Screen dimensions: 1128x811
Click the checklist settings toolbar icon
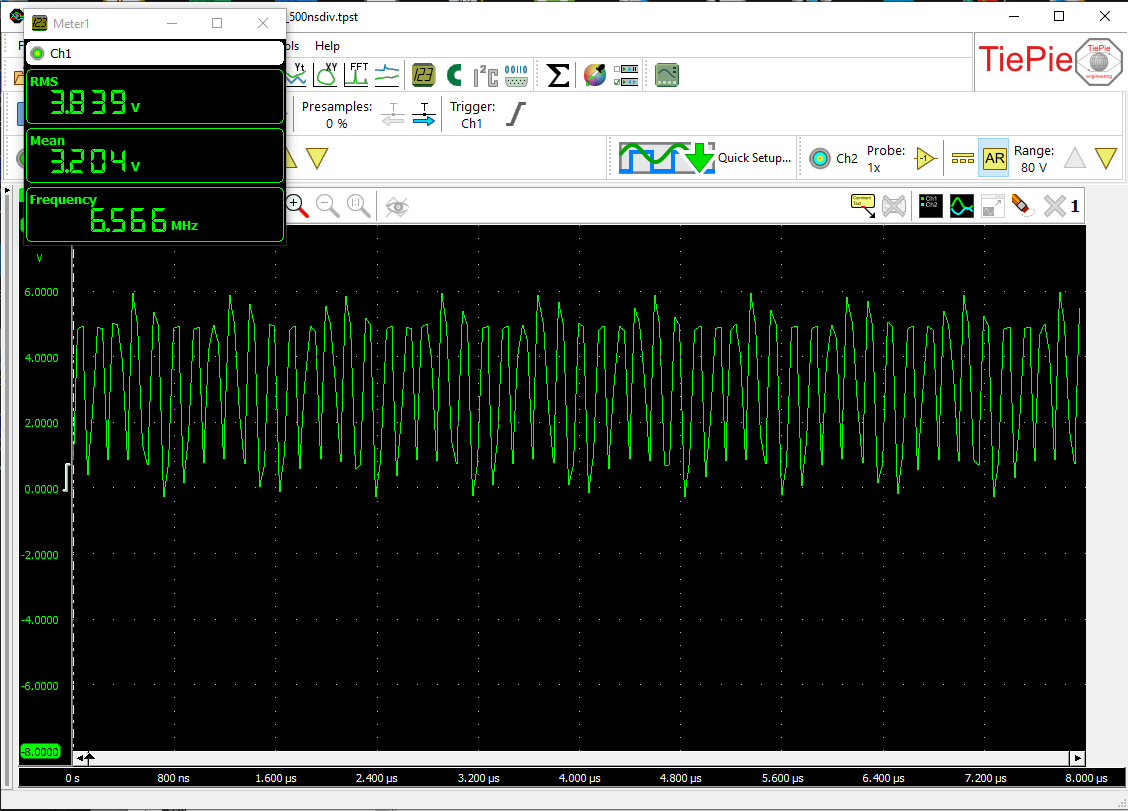[626, 75]
